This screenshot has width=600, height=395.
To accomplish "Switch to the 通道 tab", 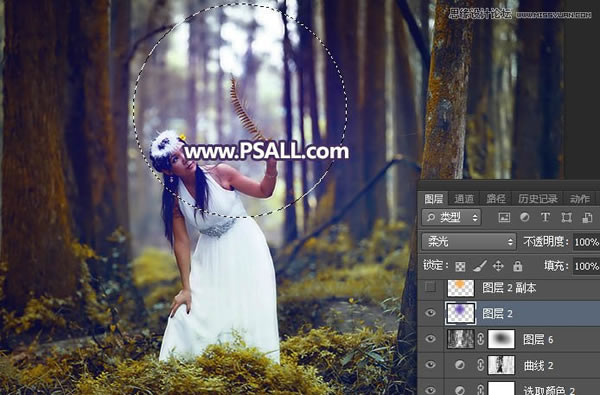I will 464,199.
